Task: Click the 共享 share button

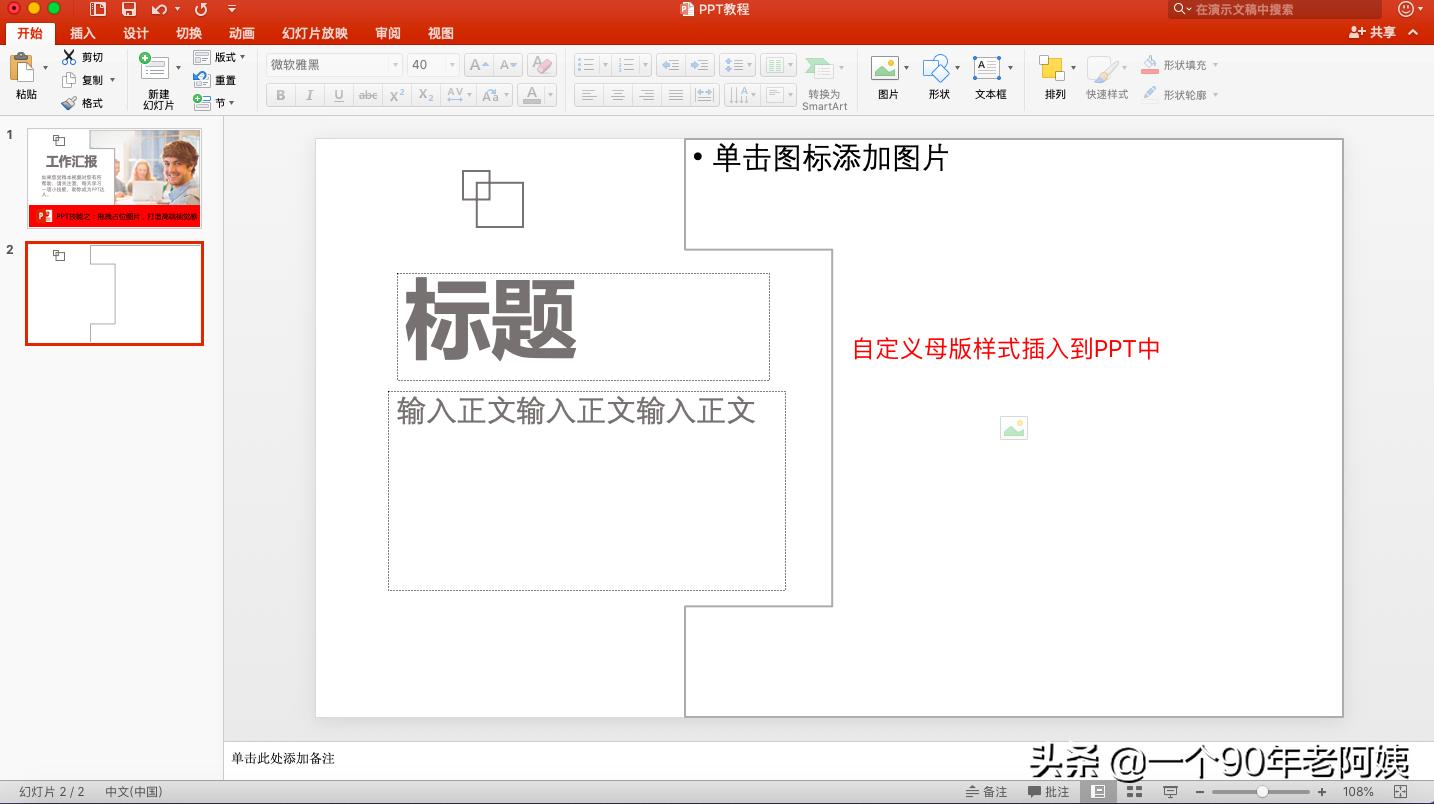Action: [1372, 32]
